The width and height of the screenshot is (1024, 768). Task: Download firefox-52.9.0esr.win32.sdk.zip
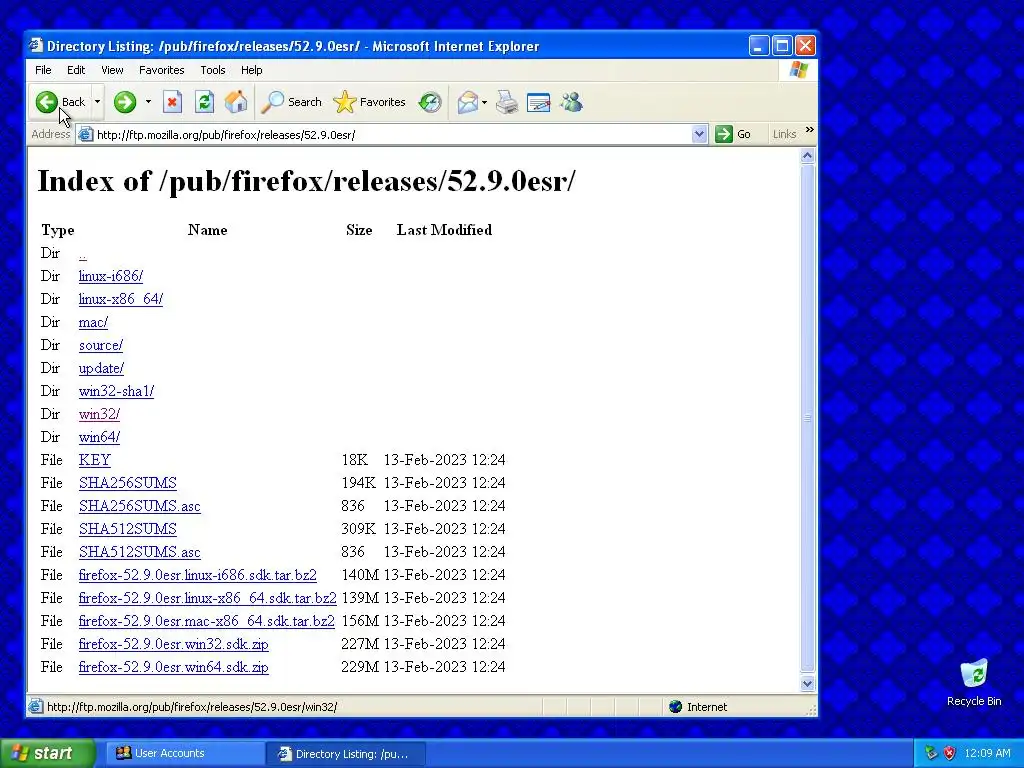(174, 644)
